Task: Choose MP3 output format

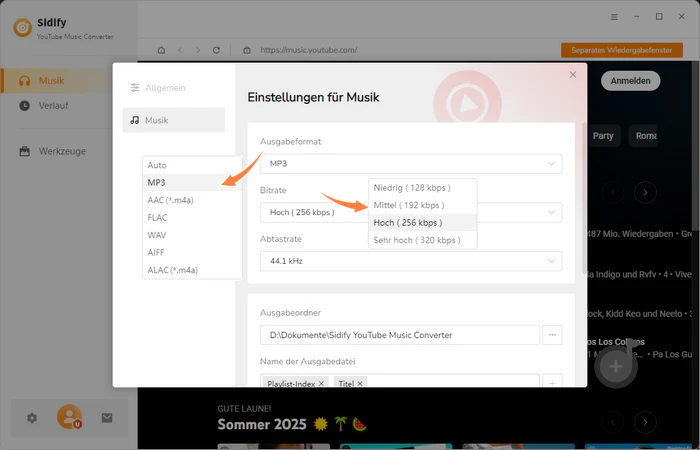Action: pyautogui.click(x=192, y=183)
